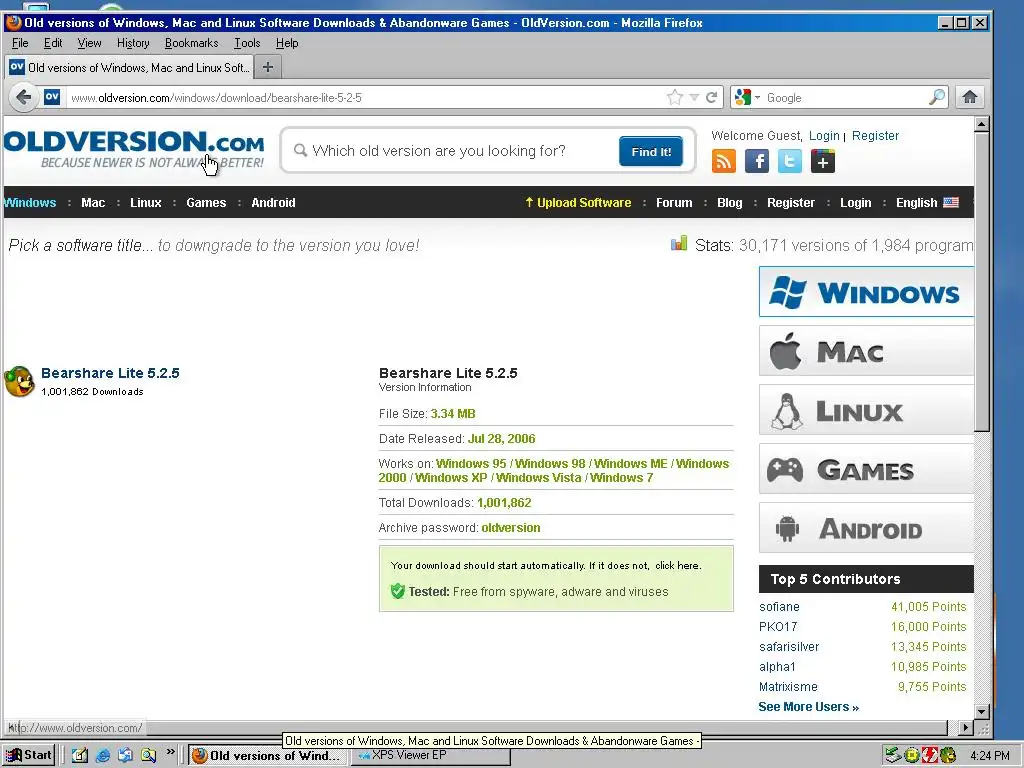
Task: Click the Windows 95 compatibility link
Action: [471, 464]
